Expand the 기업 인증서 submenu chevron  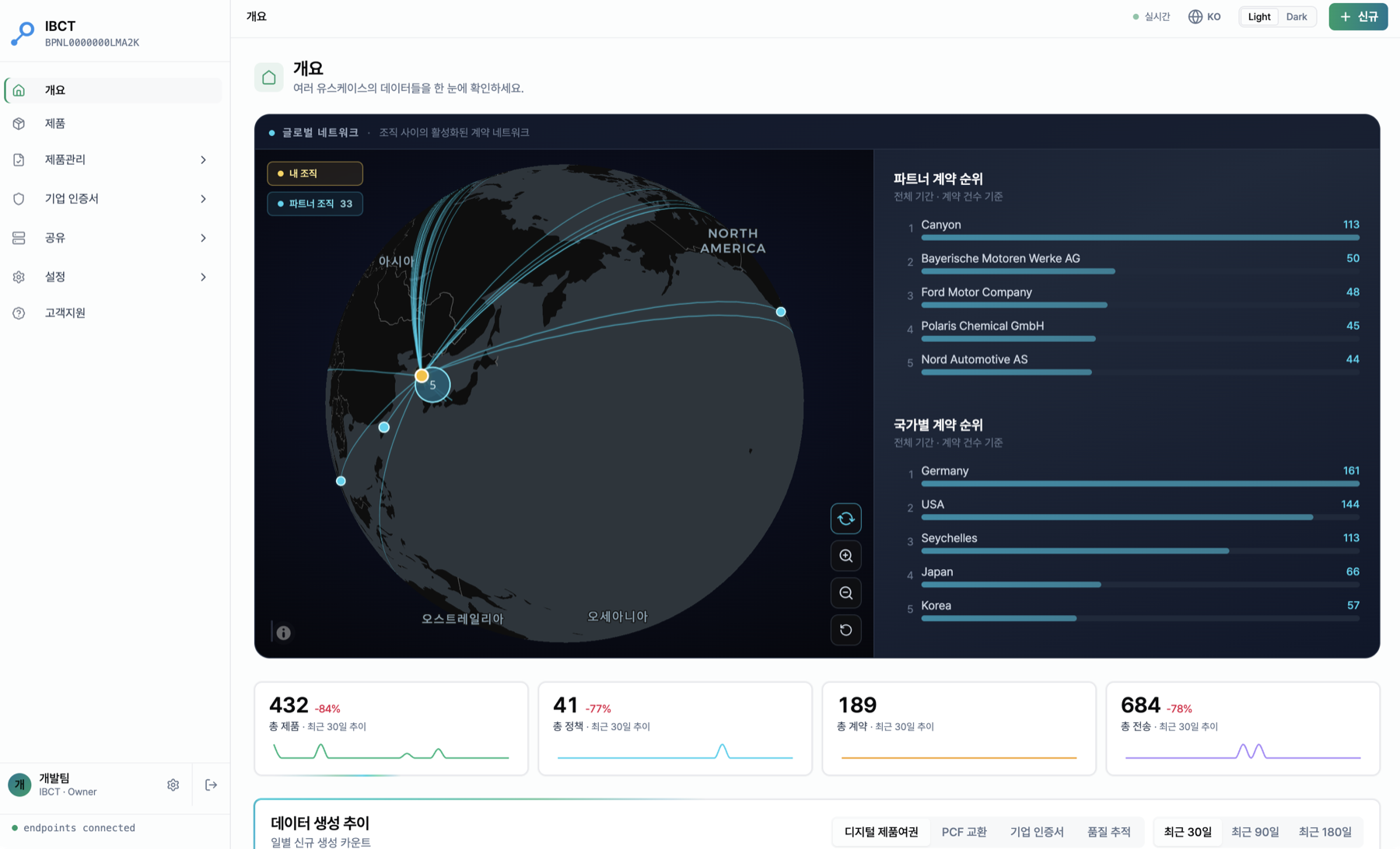coord(203,198)
